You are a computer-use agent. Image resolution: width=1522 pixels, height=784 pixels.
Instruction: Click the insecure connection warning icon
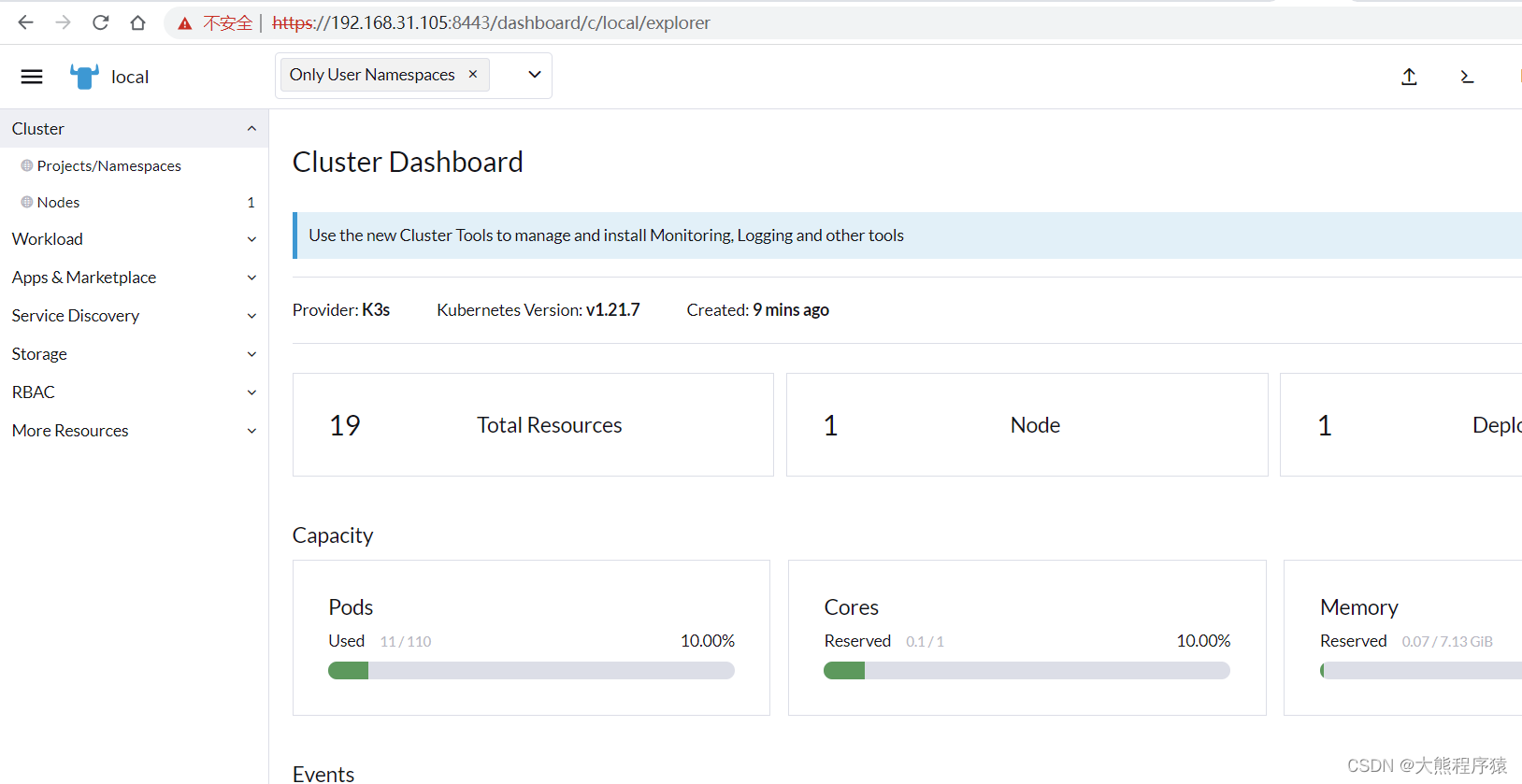[x=185, y=23]
